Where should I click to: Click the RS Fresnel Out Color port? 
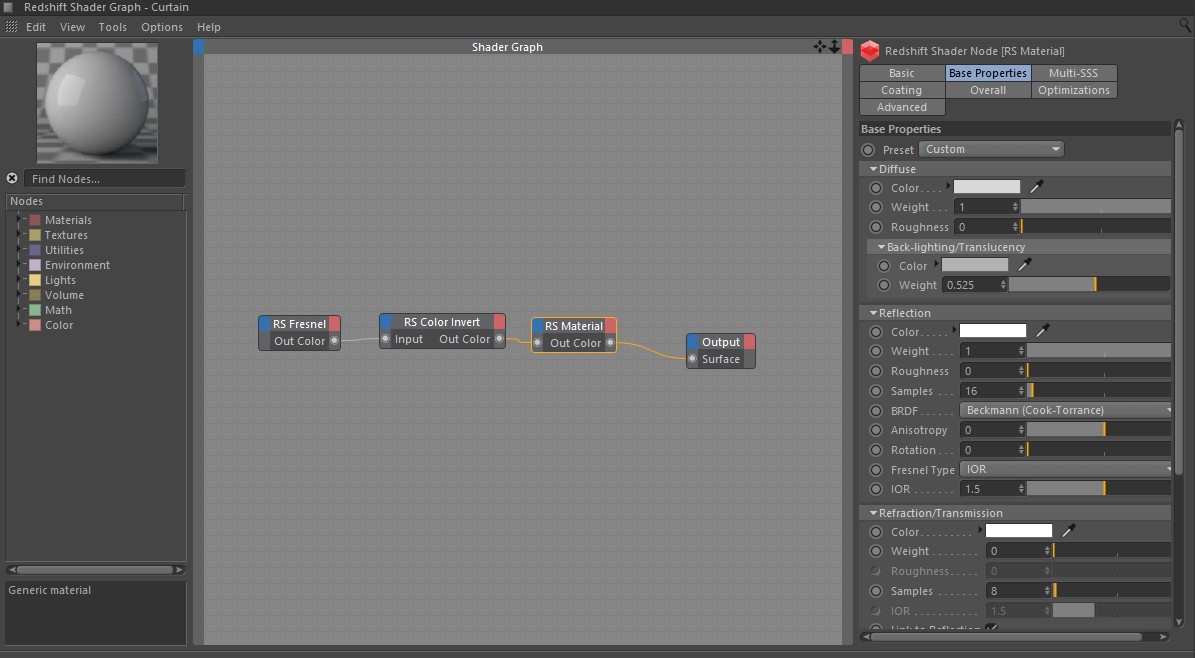pyautogui.click(x=334, y=341)
